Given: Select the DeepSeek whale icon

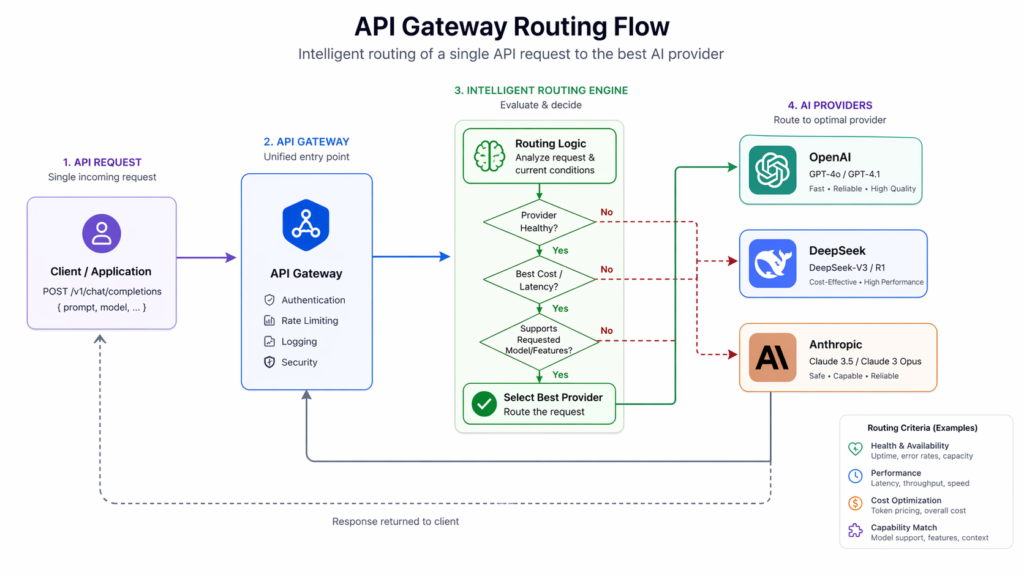Looking at the screenshot, I should pos(771,263).
